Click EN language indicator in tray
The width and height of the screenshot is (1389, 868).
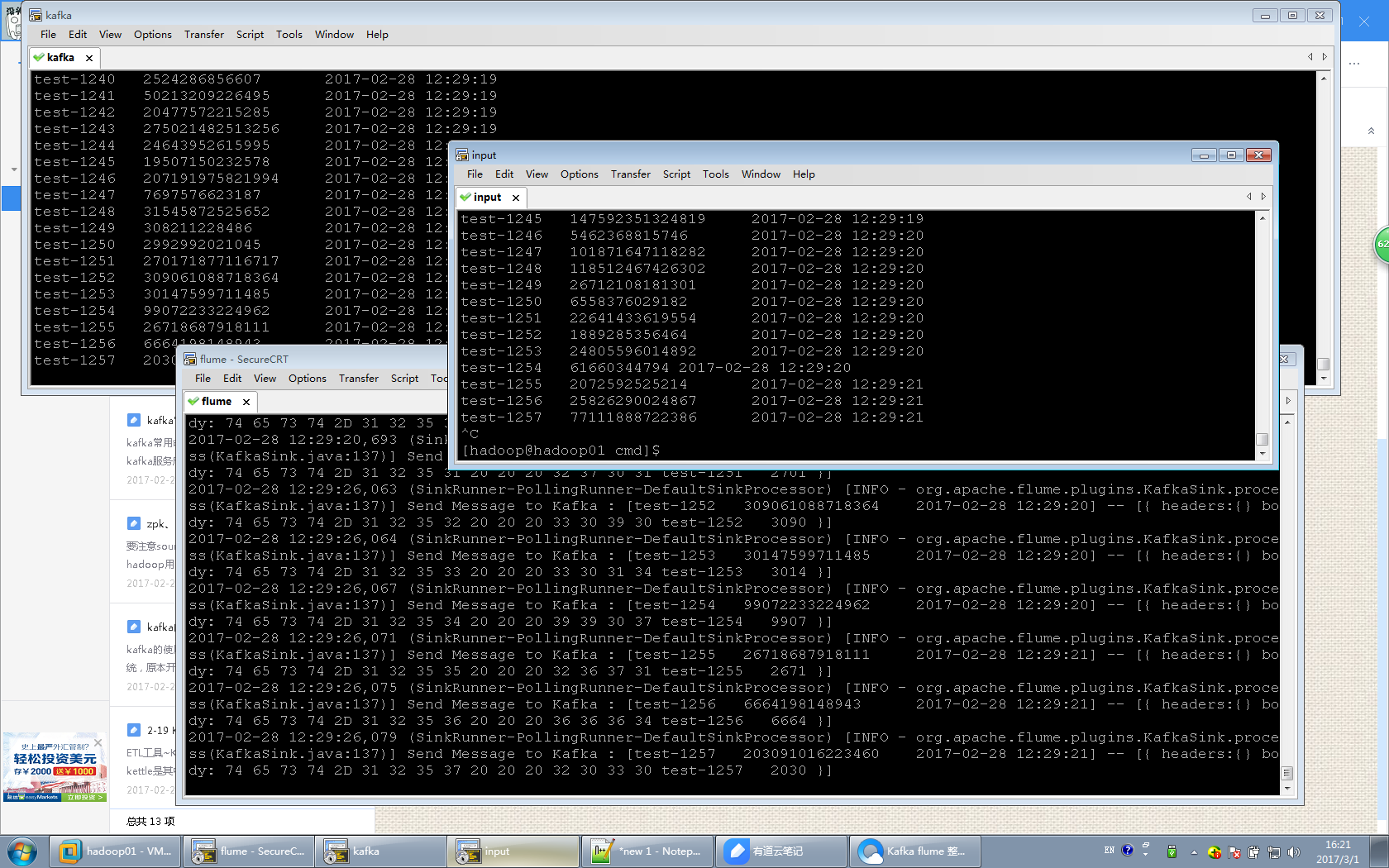coord(1110,851)
